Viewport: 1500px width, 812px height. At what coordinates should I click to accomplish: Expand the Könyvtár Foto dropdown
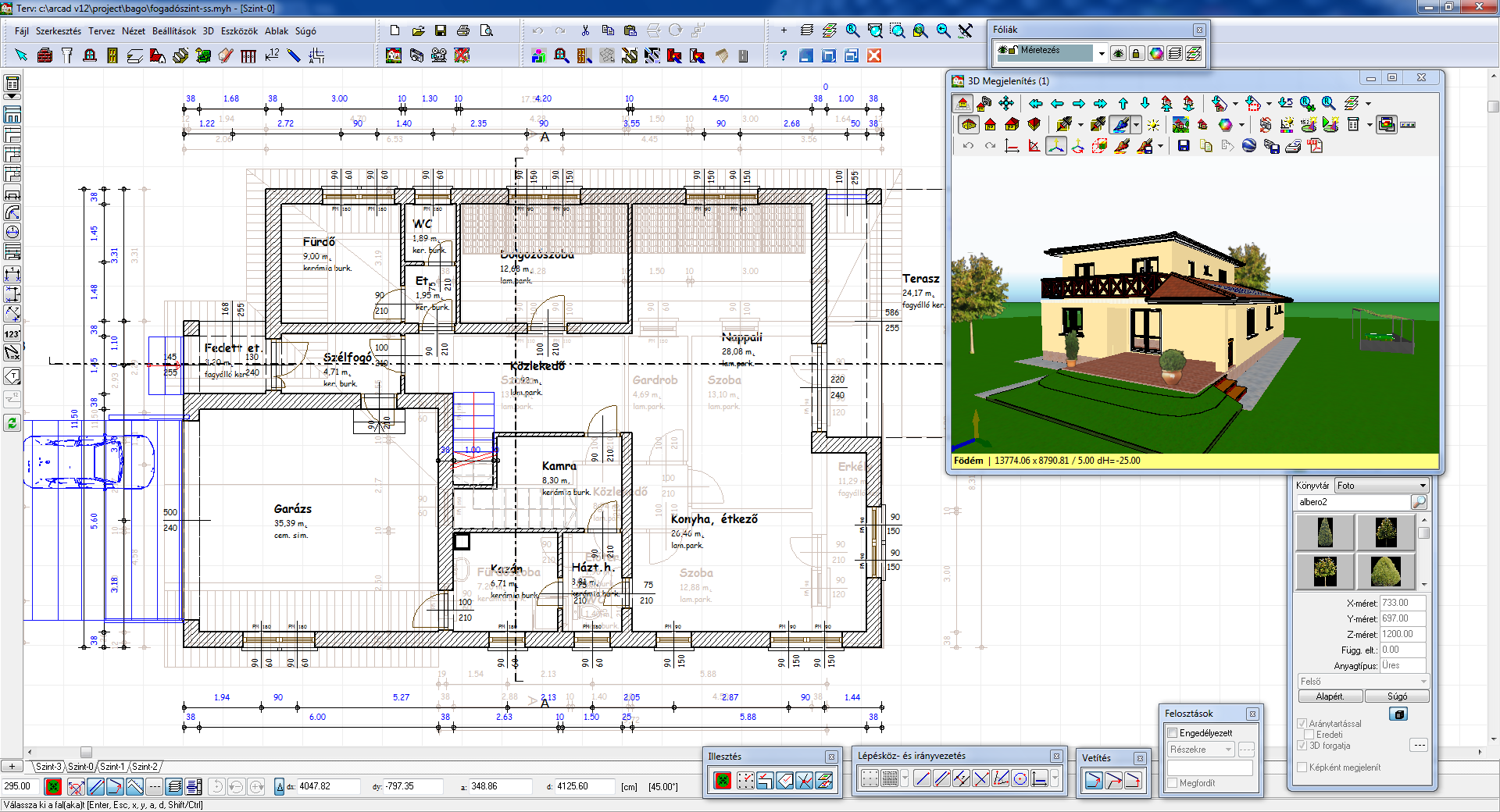tap(1423, 485)
